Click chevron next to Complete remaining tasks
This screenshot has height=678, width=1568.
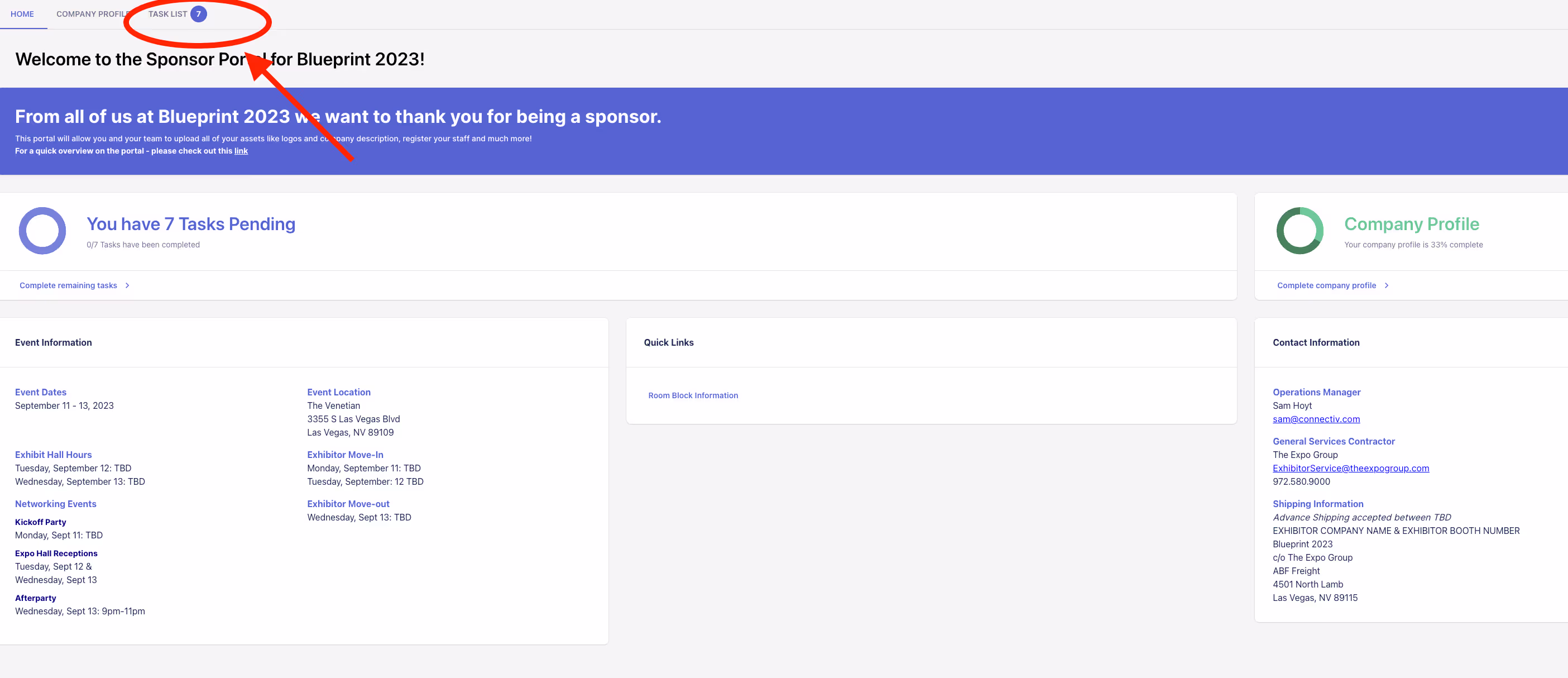(x=127, y=285)
